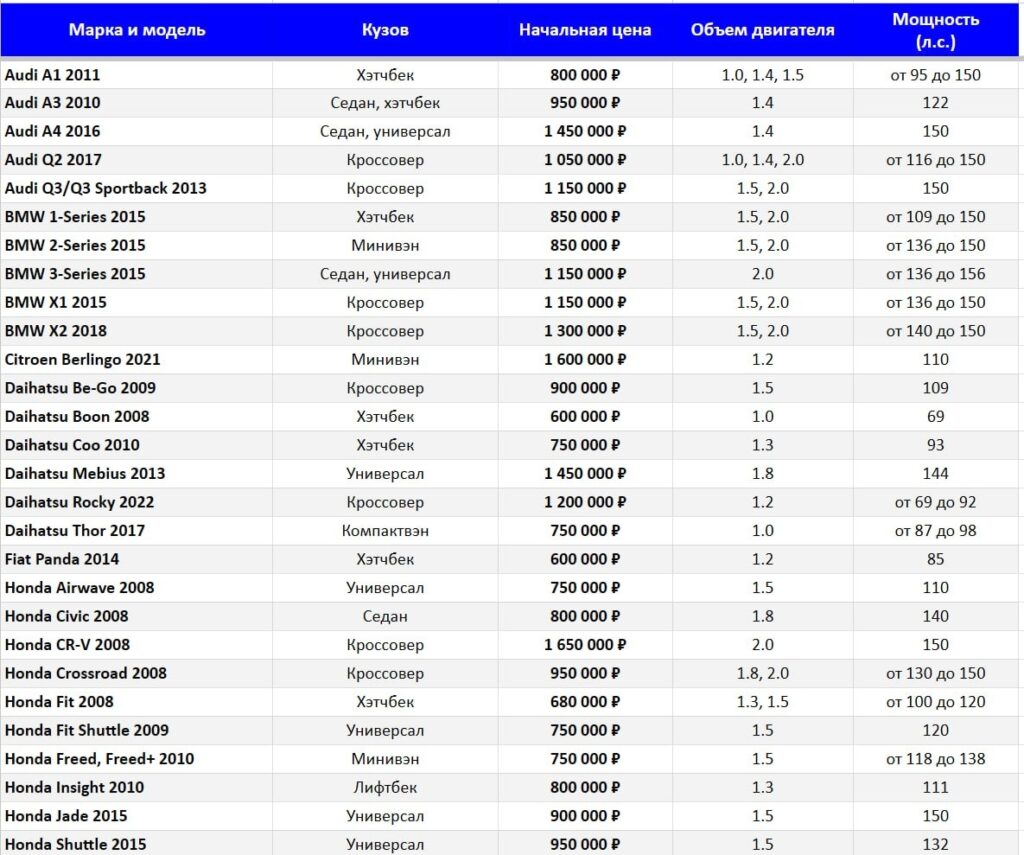Select the '1 600 000 ₽' price of Citroen Berlingo

(585, 360)
